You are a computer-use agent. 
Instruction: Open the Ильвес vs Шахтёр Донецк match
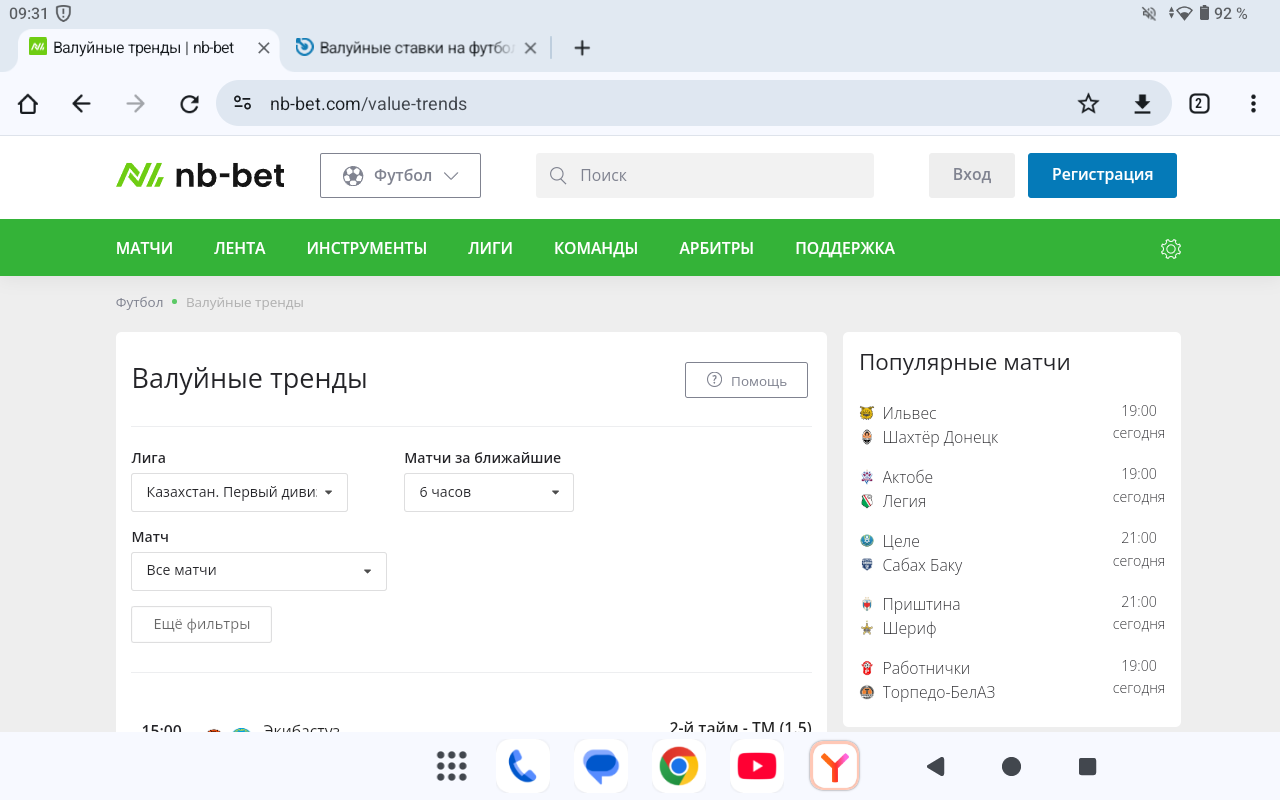point(940,425)
